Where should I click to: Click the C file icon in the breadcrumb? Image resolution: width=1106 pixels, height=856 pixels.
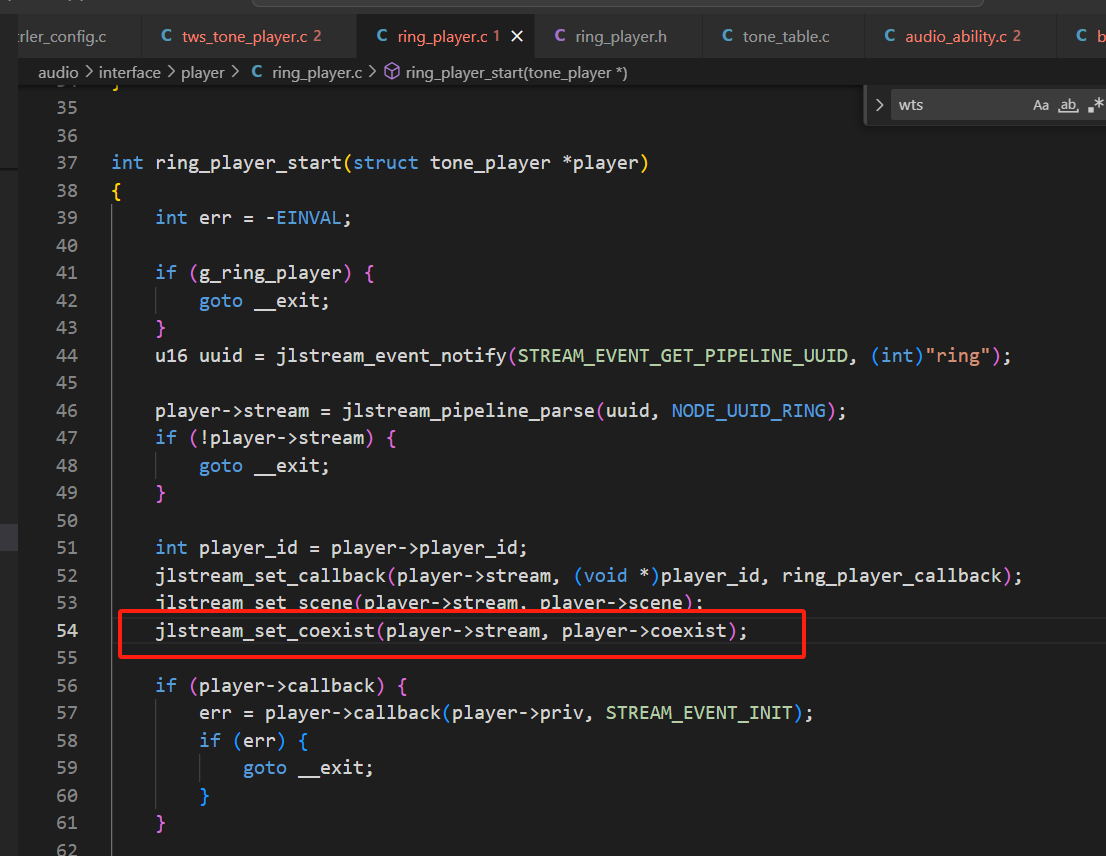(x=257, y=72)
